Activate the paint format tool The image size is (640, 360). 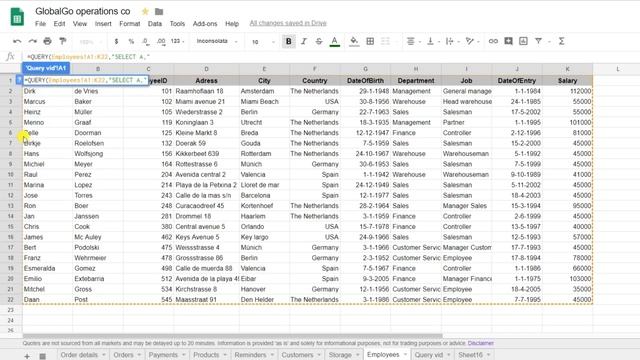tap(62, 41)
